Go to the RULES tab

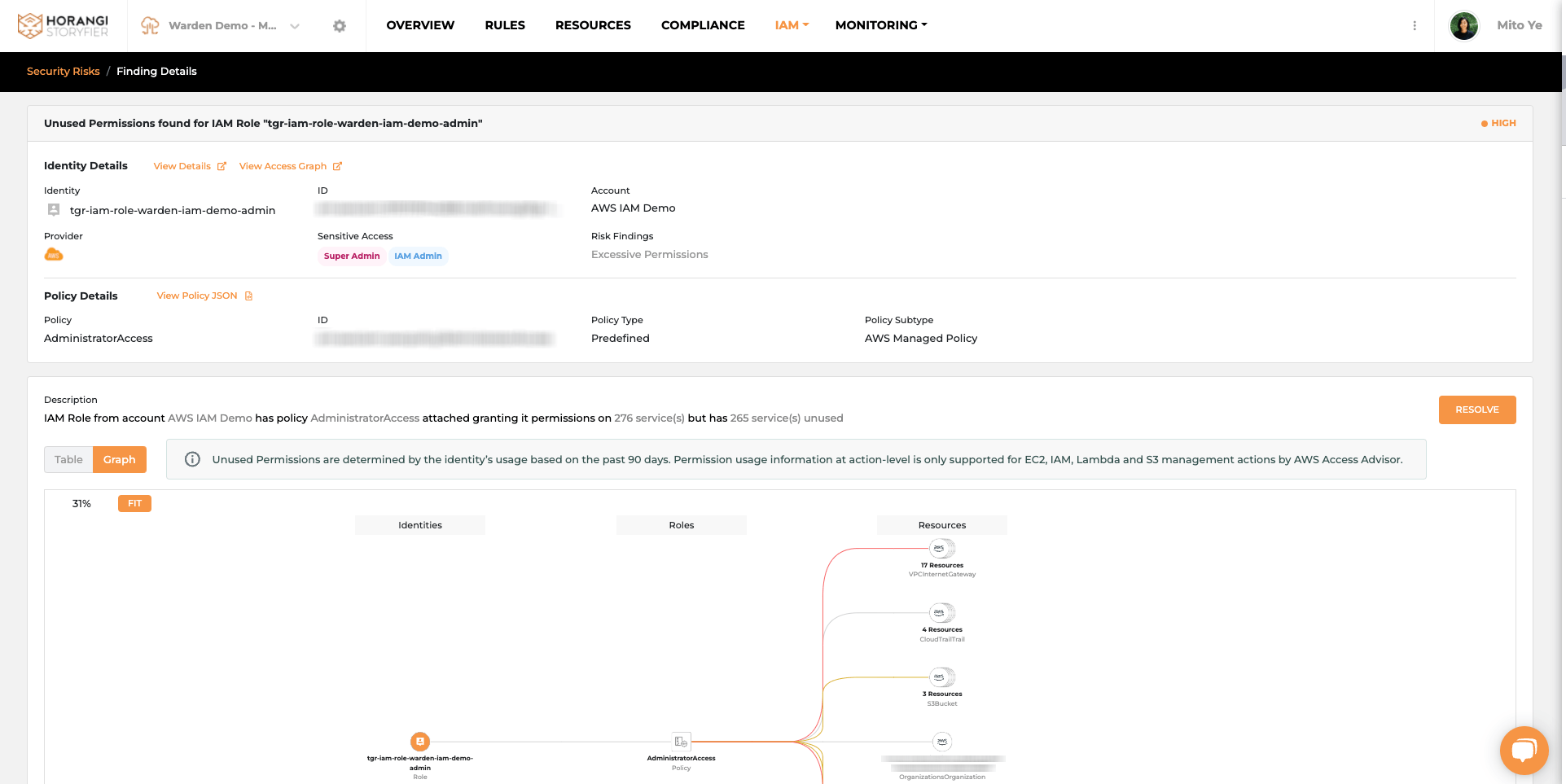505,25
